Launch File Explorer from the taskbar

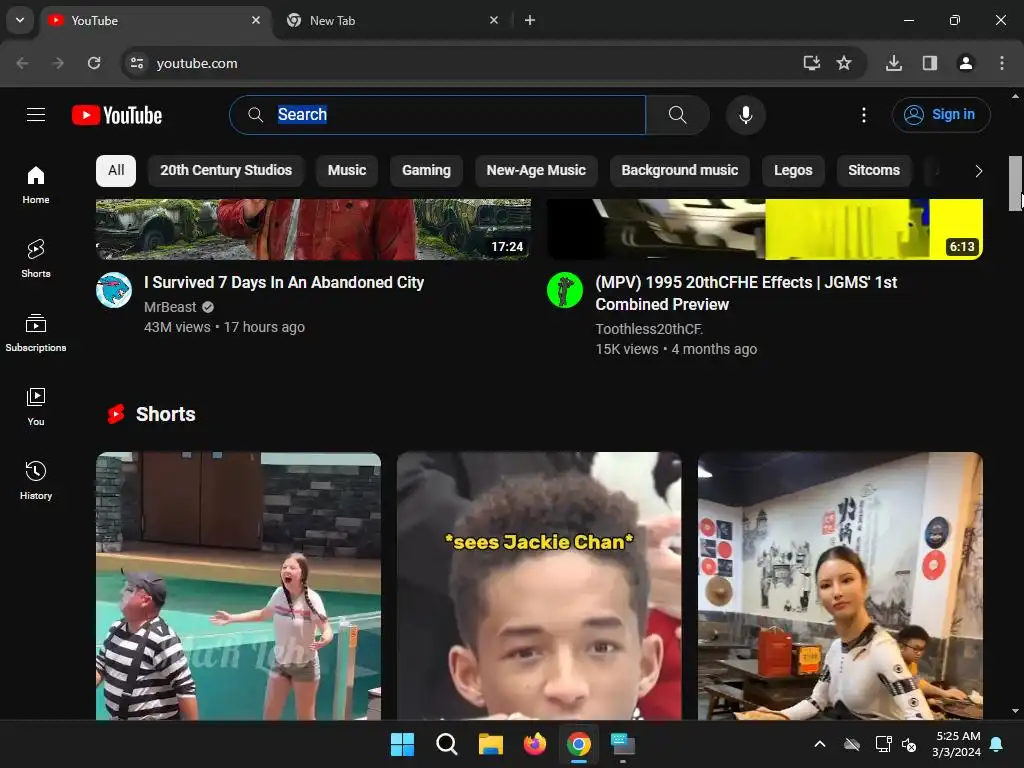[490, 744]
